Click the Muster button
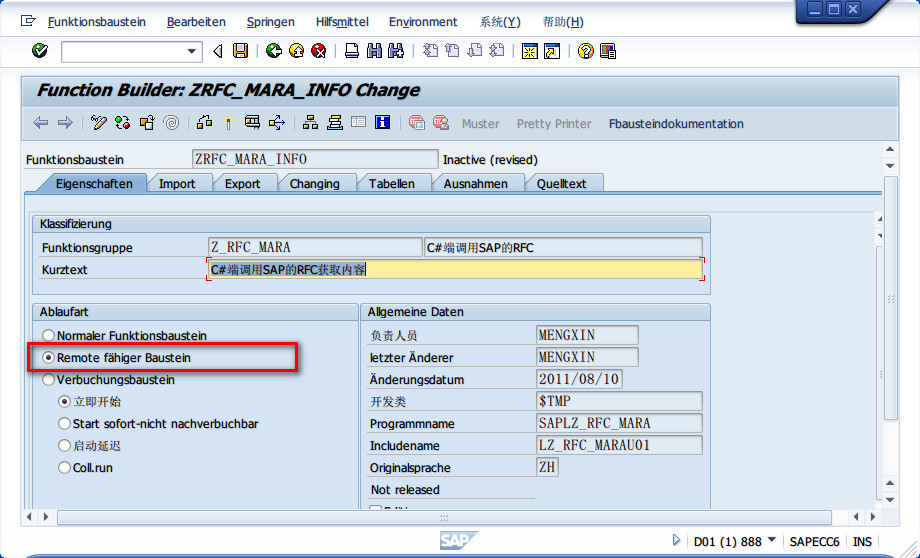Image resolution: width=920 pixels, height=558 pixels. 481,124
